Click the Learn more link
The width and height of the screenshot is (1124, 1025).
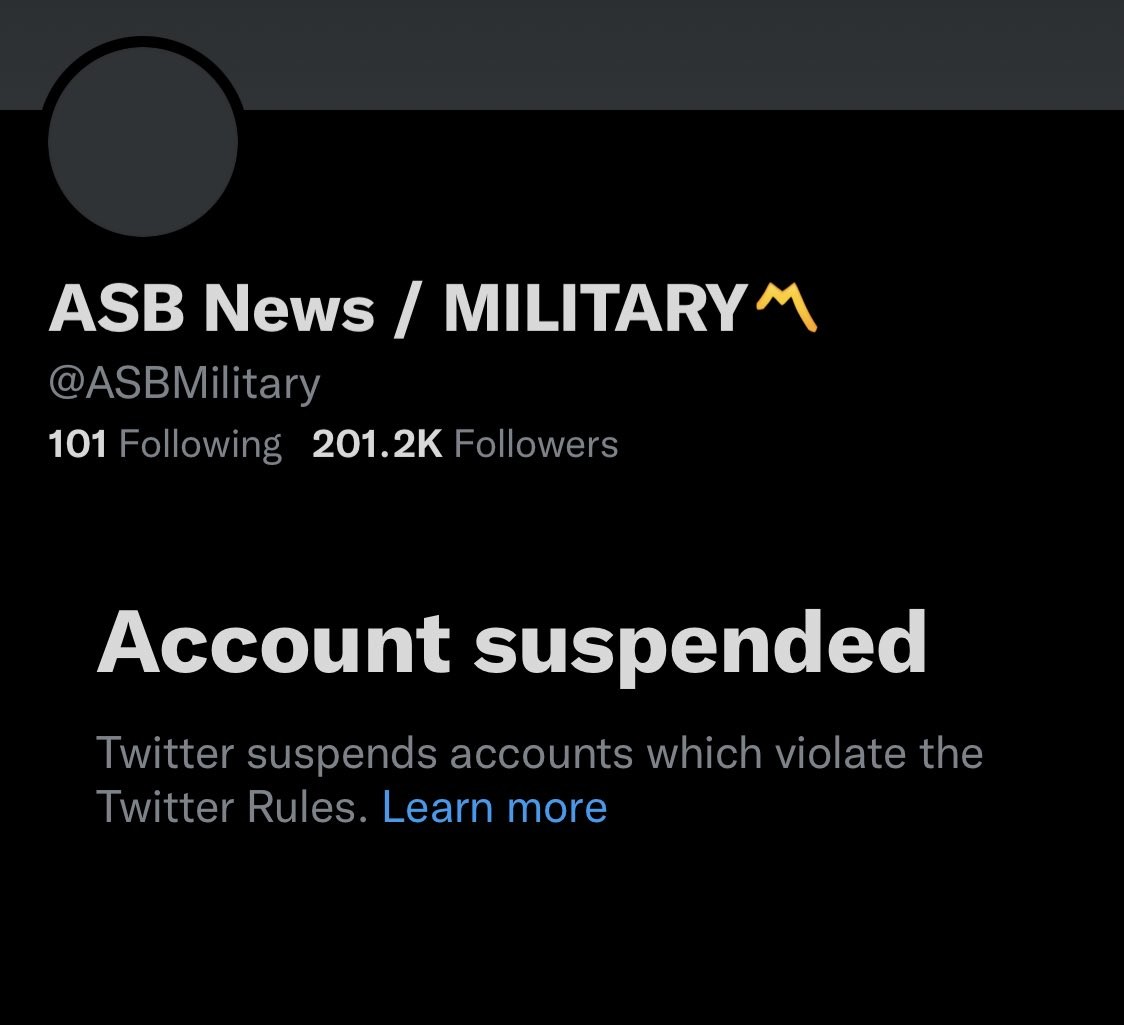[495, 807]
